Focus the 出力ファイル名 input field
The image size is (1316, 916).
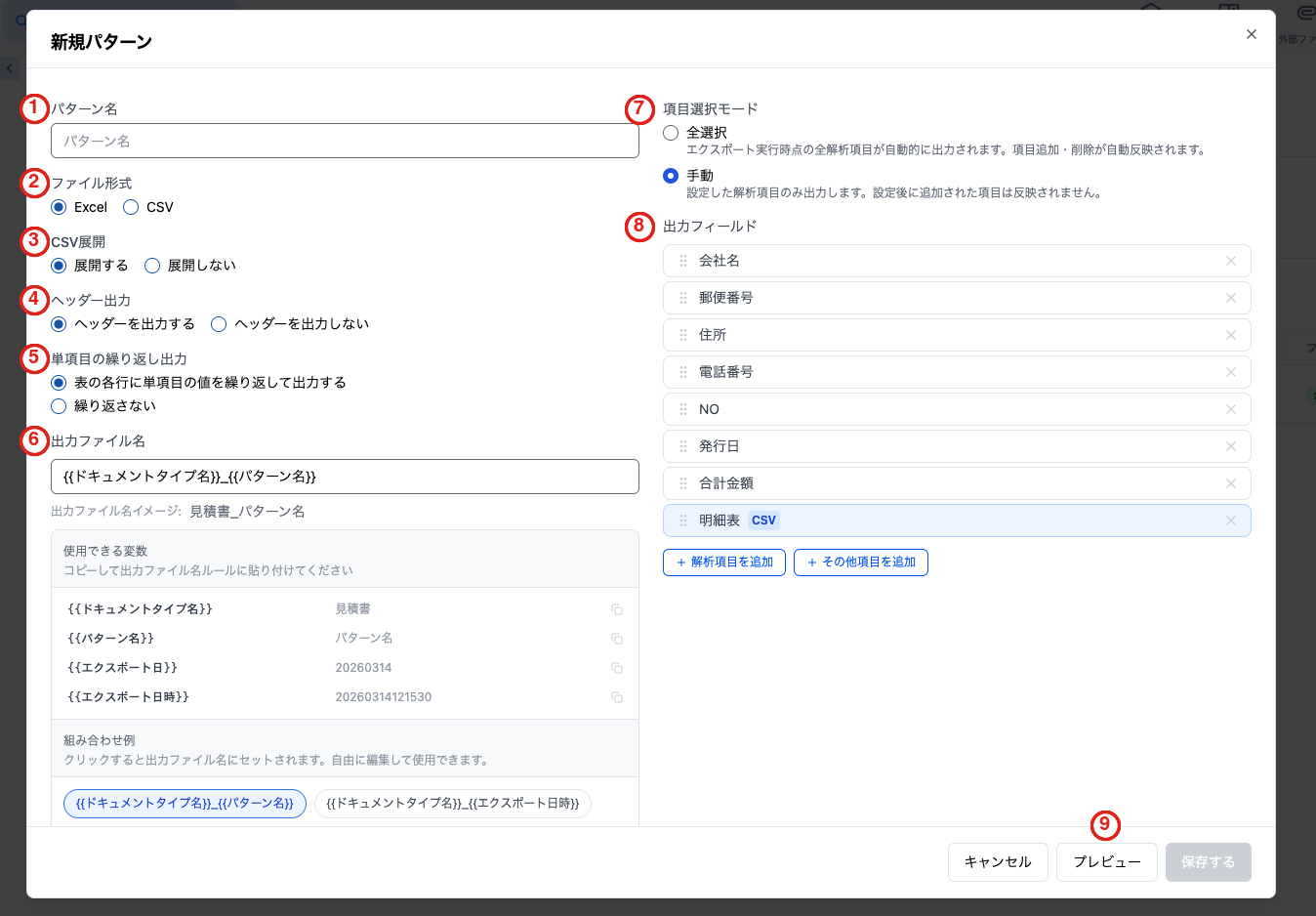click(x=345, y=477)
